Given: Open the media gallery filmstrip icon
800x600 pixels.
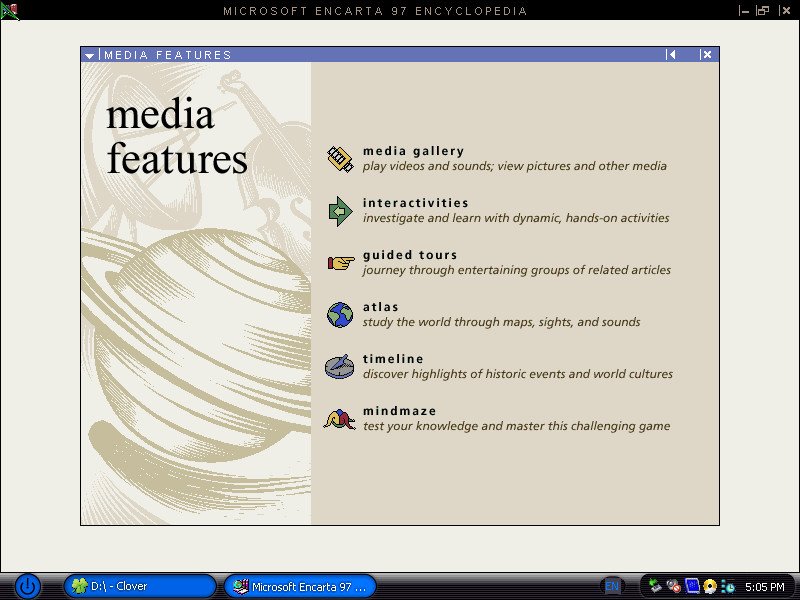Looking at the screenshot, I should pos(340,159).
